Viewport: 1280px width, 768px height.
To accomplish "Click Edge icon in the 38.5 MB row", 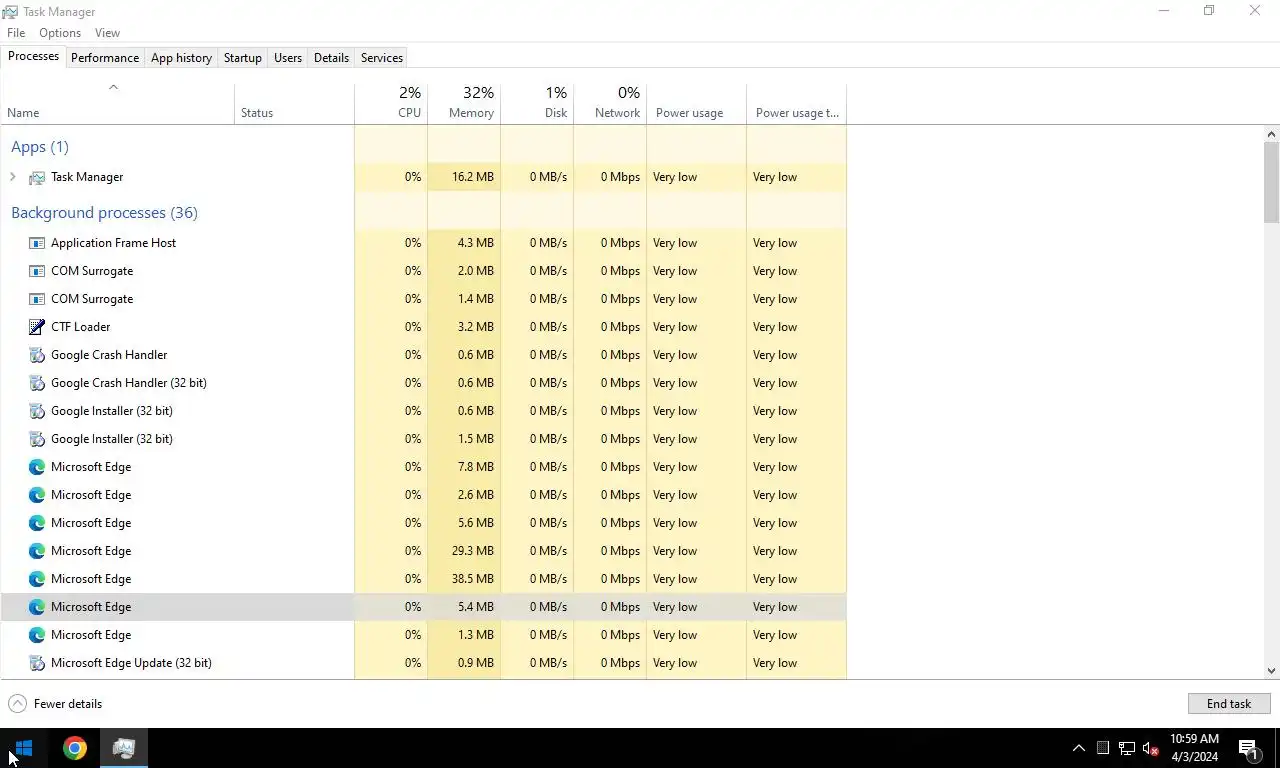I will [x=37, y=579].
